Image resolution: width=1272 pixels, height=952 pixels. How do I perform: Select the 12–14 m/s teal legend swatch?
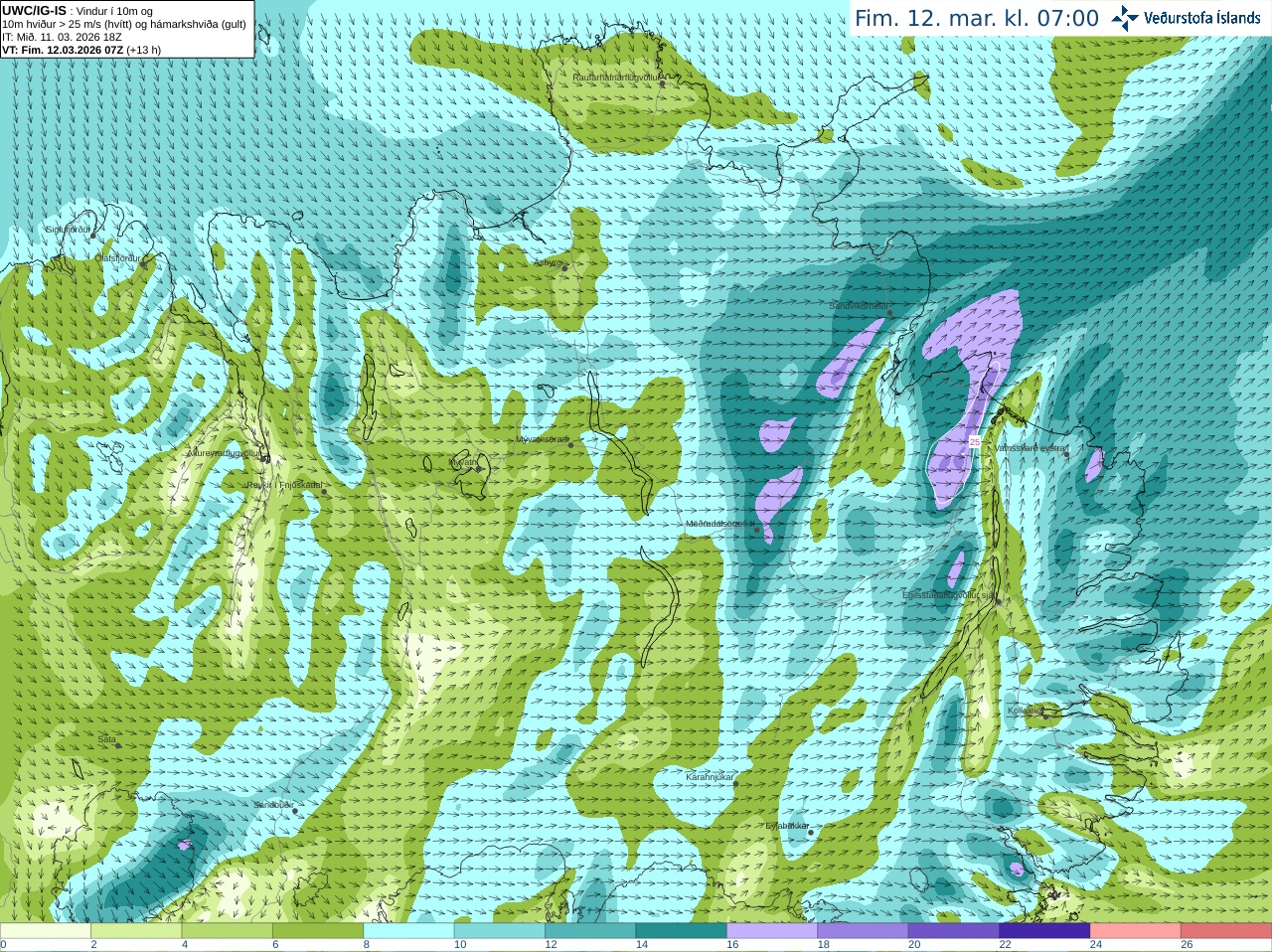click(590, 931)
